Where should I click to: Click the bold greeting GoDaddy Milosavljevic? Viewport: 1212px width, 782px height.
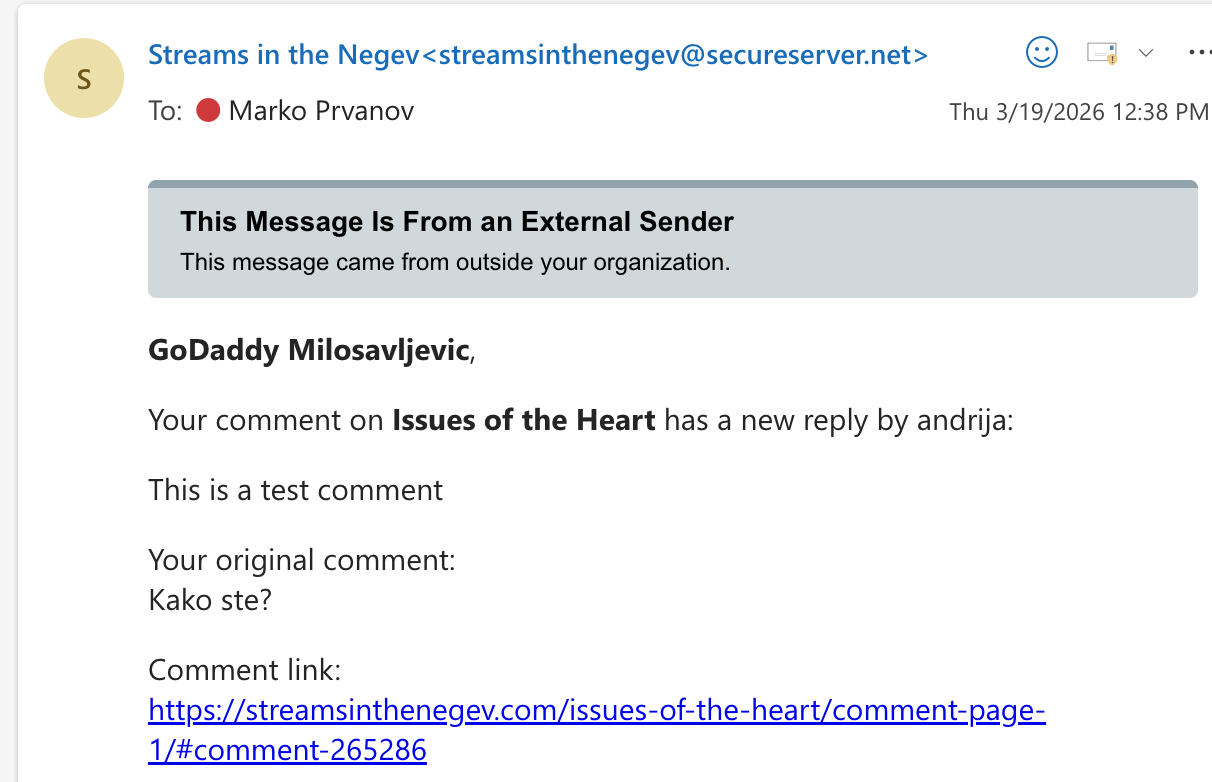click(308, 351)
